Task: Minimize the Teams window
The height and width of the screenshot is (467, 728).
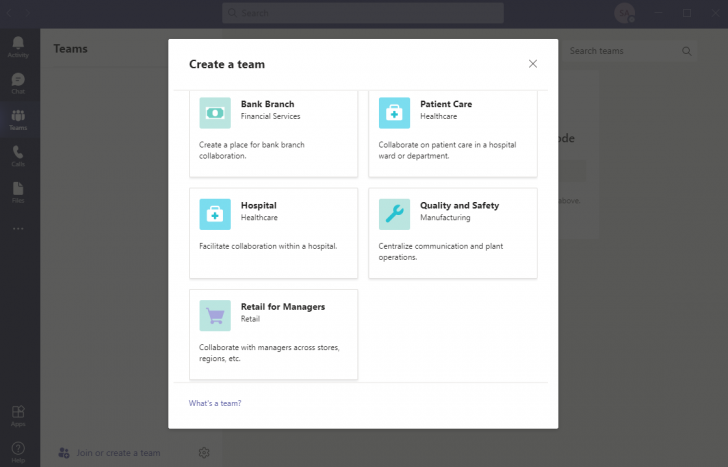Action: pyautogui.click(x=658, y=13)
